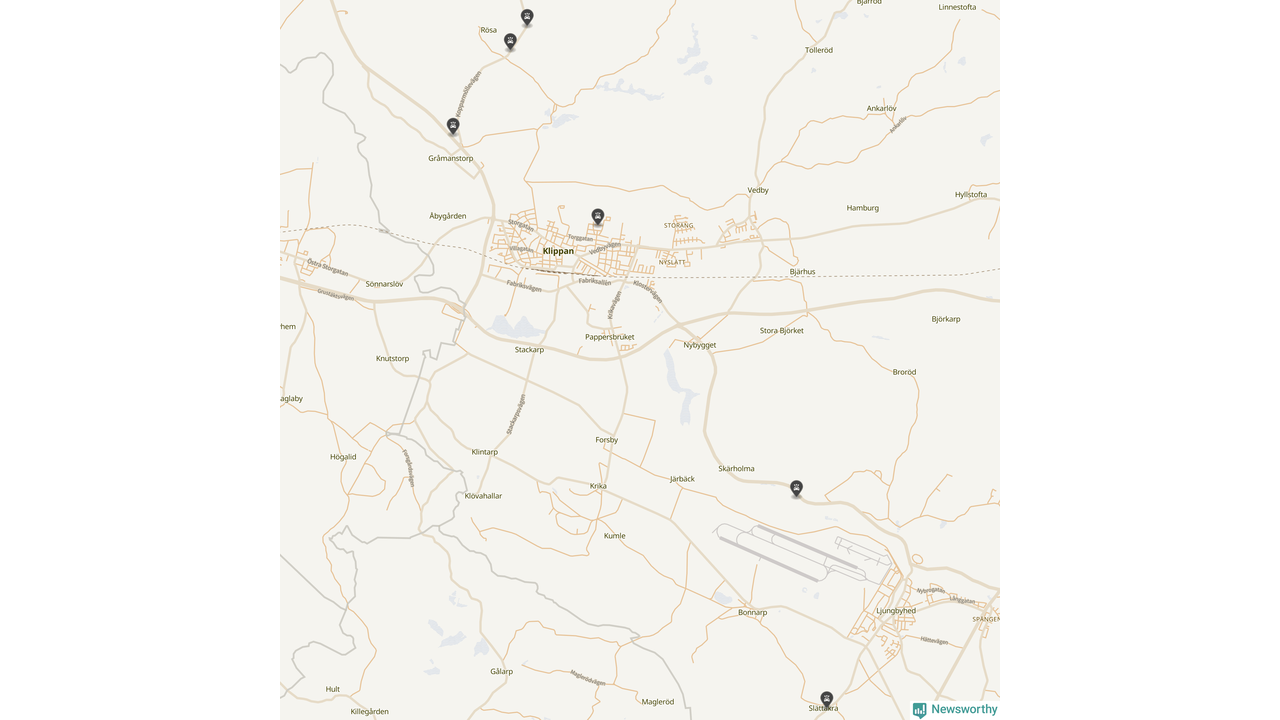This screenshot has width=1280, height=720.
Task: Select the Pappersbruket place label
Action: (610, 337)
